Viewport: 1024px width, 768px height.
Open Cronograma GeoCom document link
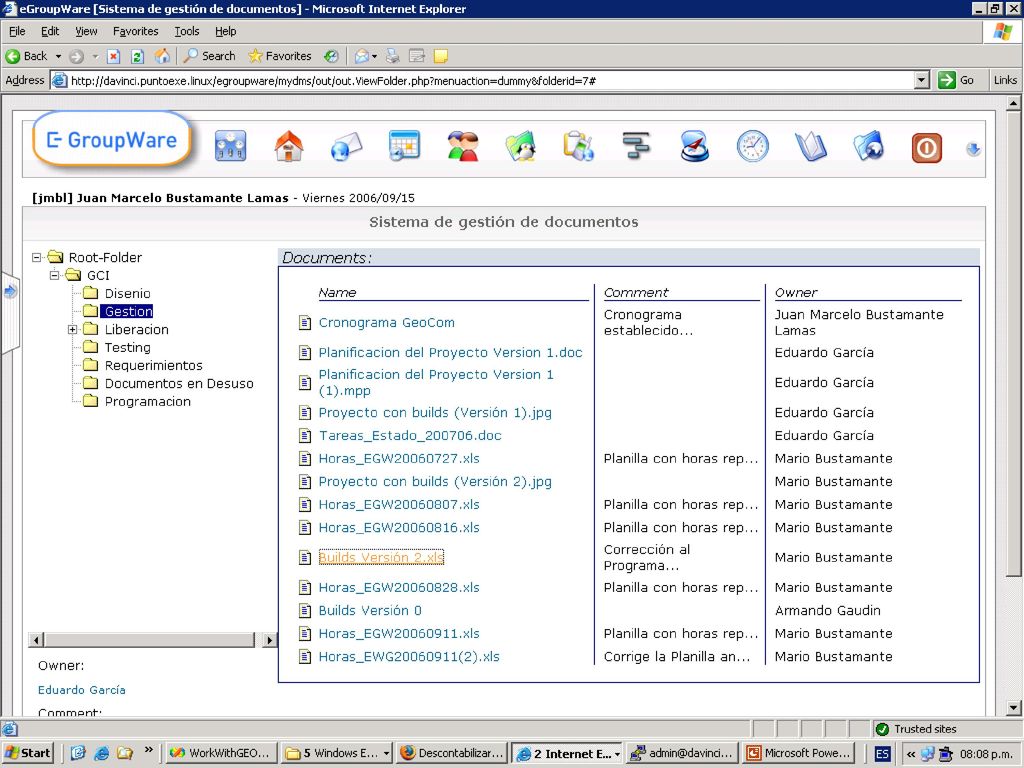click(x=387, y=322)
